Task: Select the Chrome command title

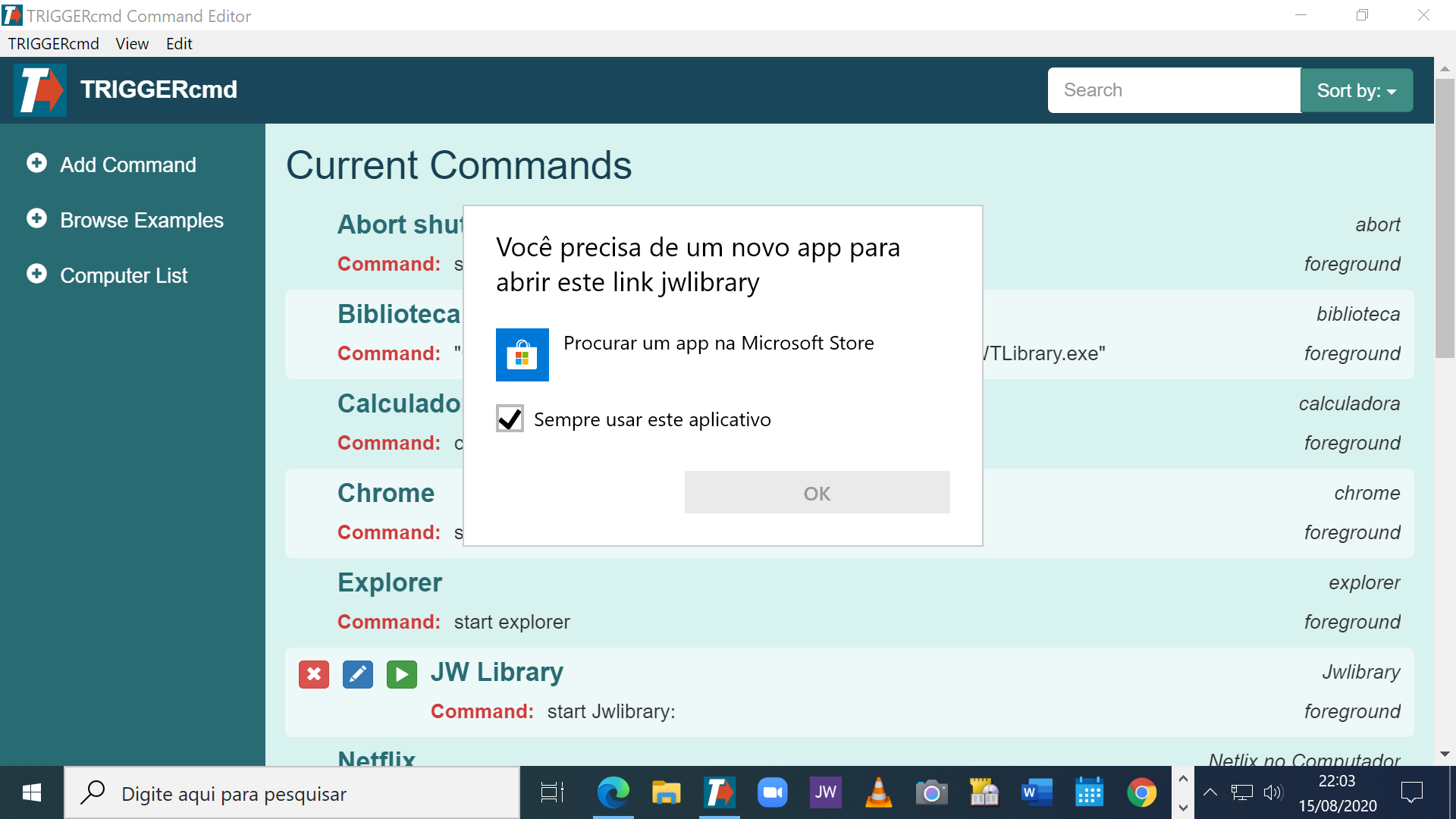Action: pos(386,493)
